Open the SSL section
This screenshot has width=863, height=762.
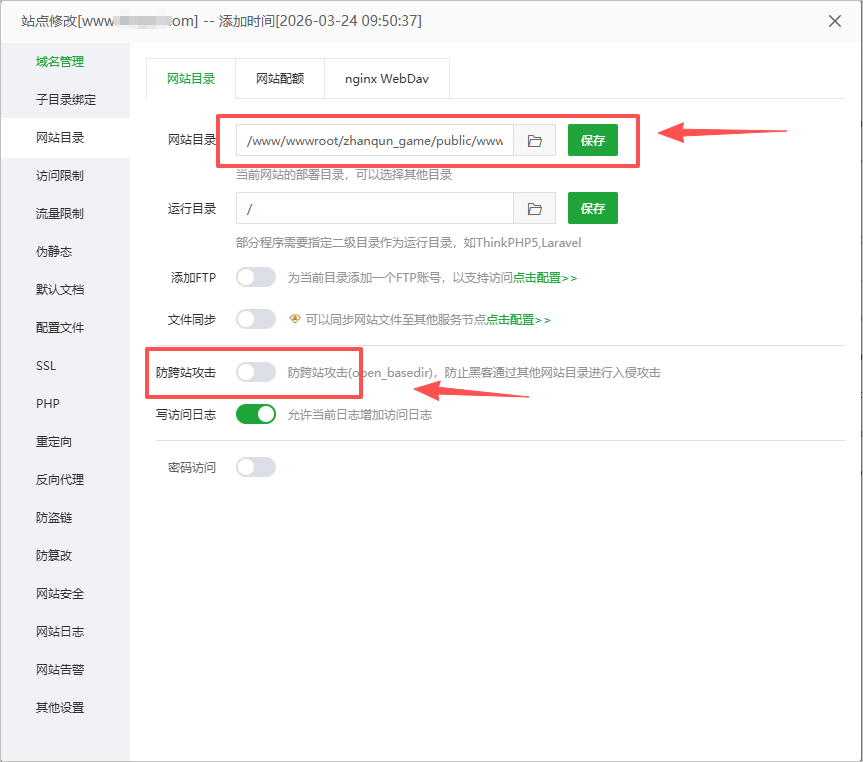click(x=46, y=366)
